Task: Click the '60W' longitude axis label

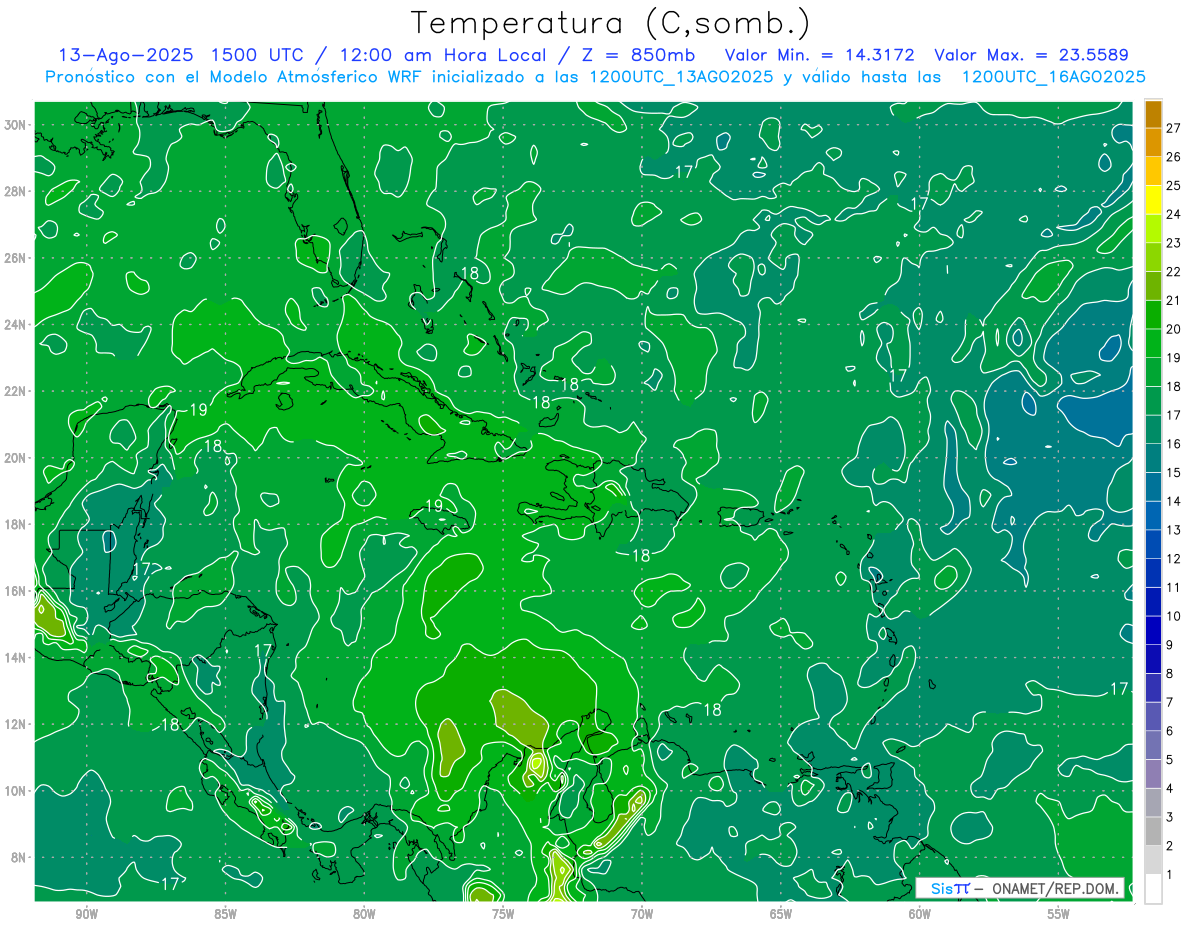Action: (920, 914)
